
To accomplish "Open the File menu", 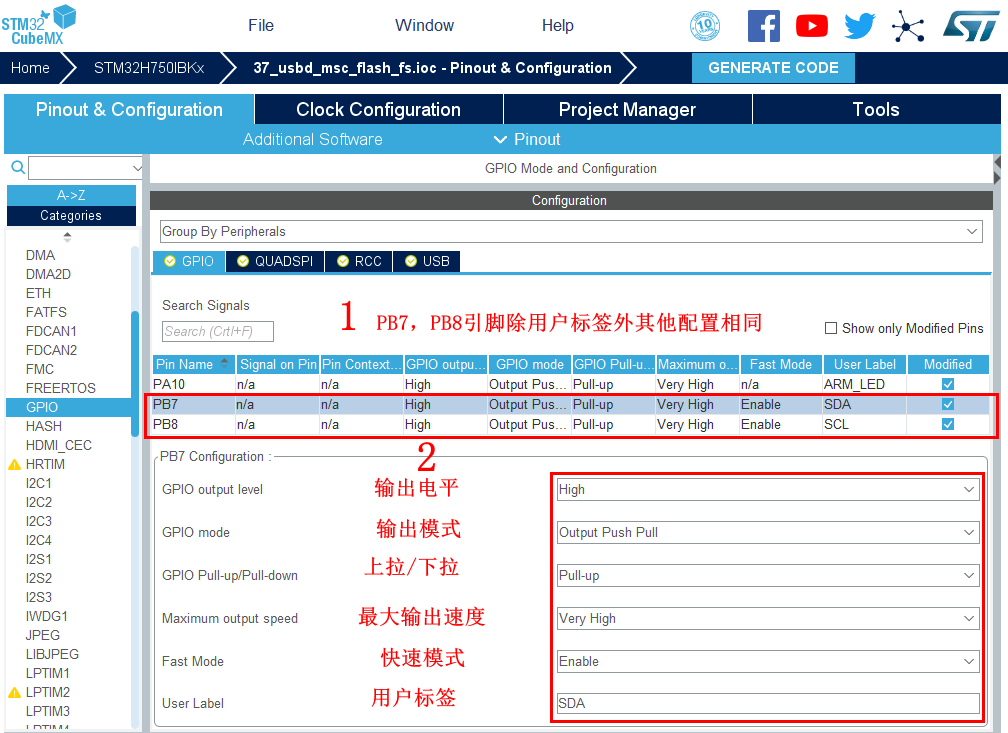I will [261, 26].
